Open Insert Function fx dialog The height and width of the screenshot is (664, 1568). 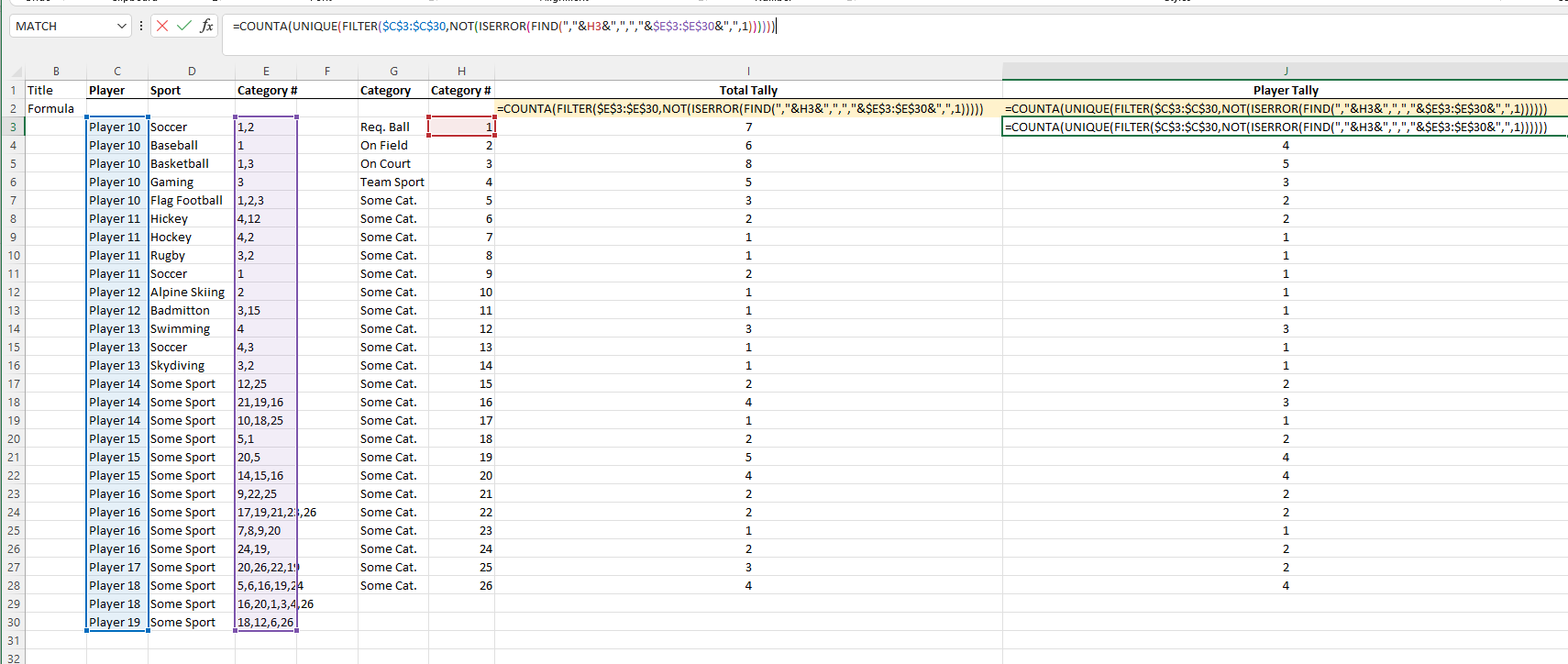pos(206,26)
